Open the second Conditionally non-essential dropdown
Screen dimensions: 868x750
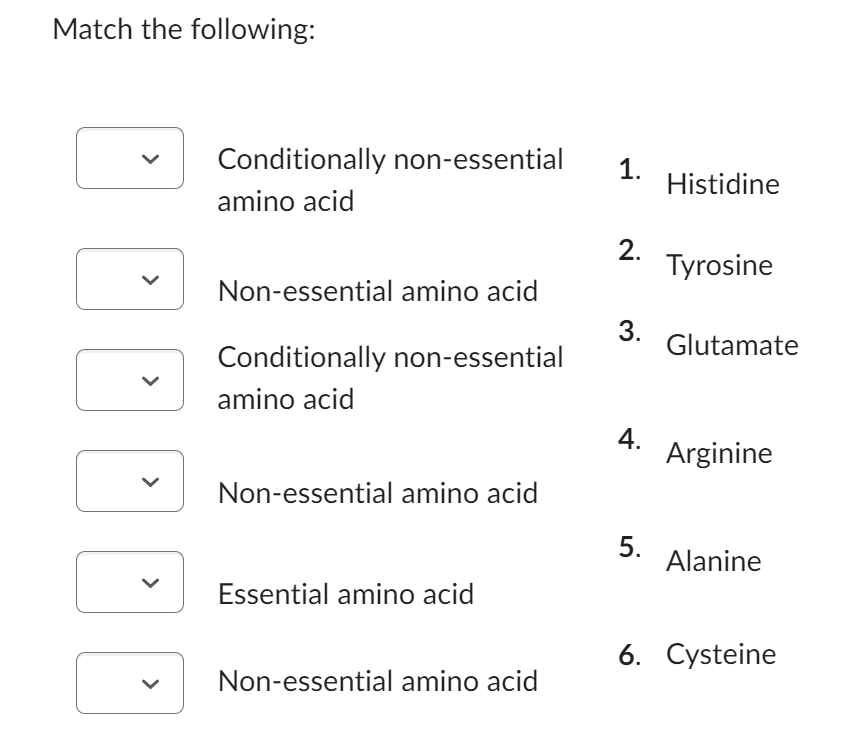point(129,380)
